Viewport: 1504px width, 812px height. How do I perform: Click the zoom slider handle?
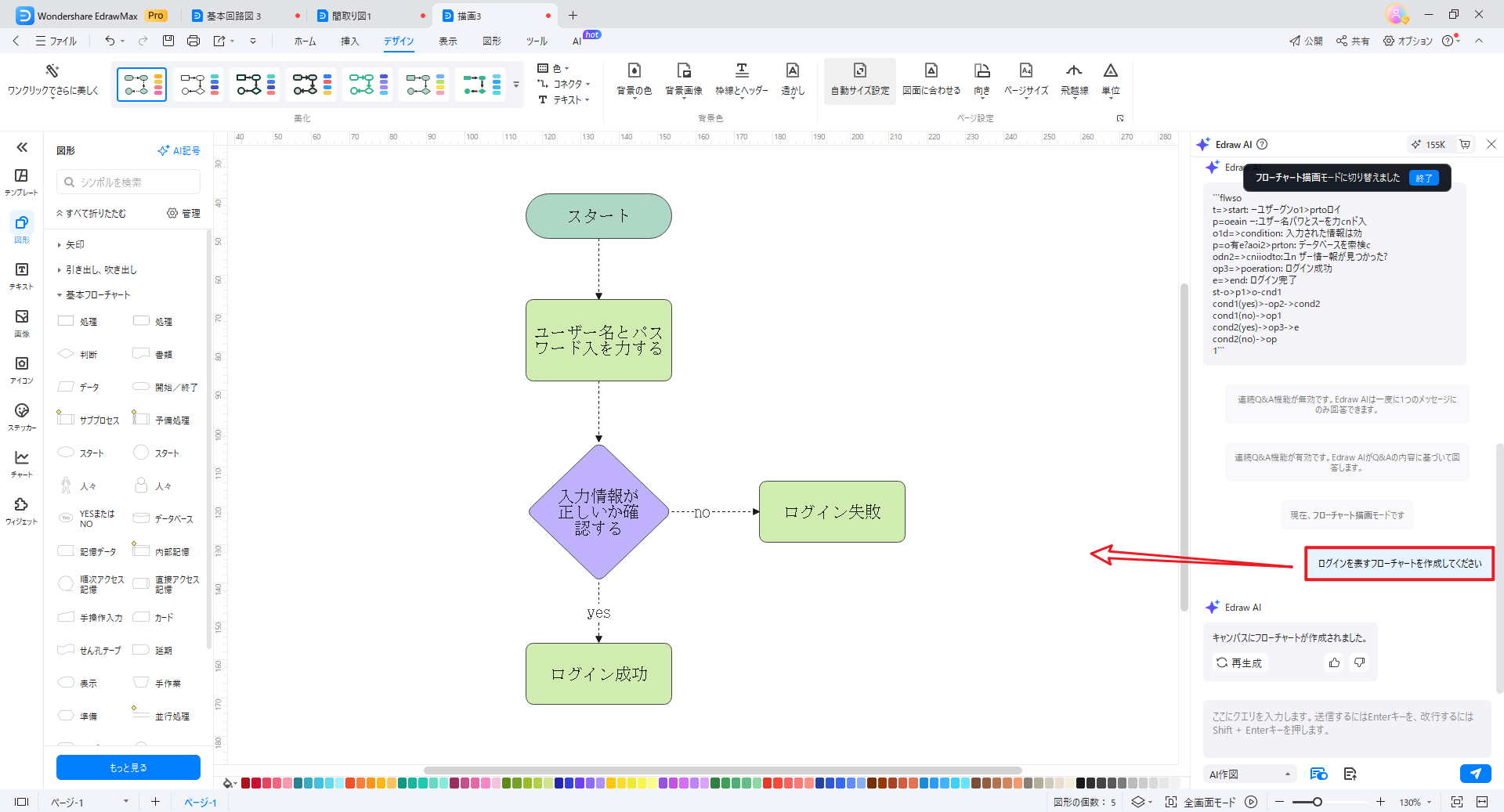coord(1318,802)
